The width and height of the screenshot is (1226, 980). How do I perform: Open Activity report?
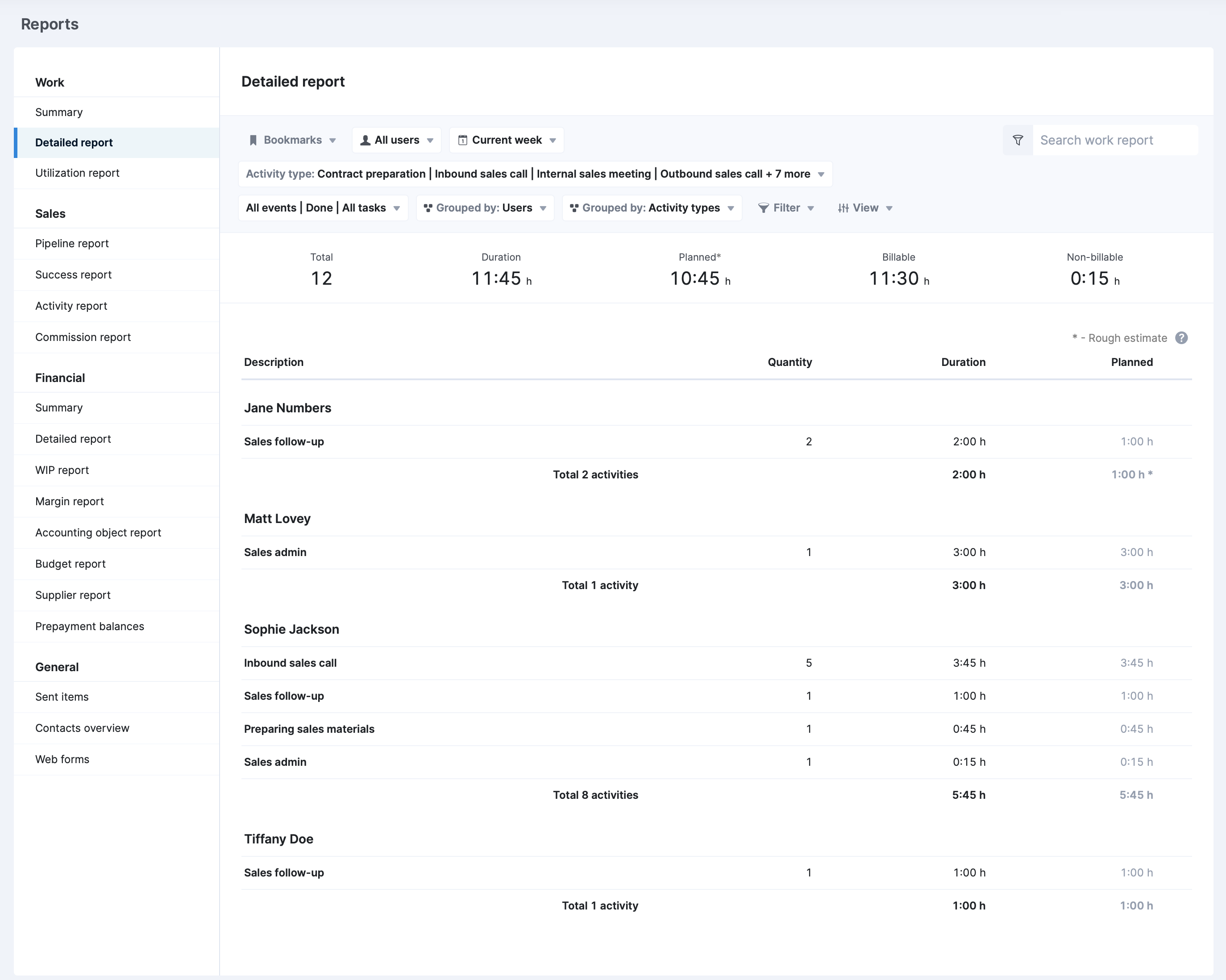[116, 306]
